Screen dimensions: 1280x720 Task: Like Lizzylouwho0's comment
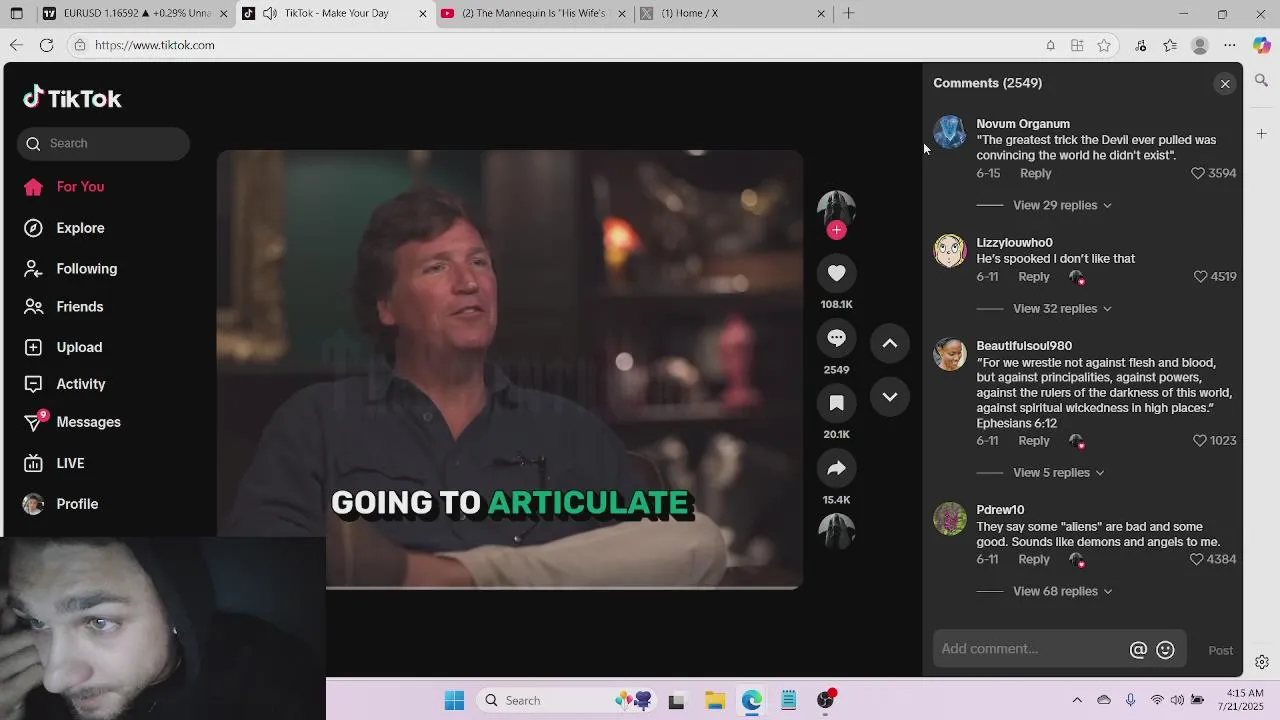click(x=1201, y=277)
